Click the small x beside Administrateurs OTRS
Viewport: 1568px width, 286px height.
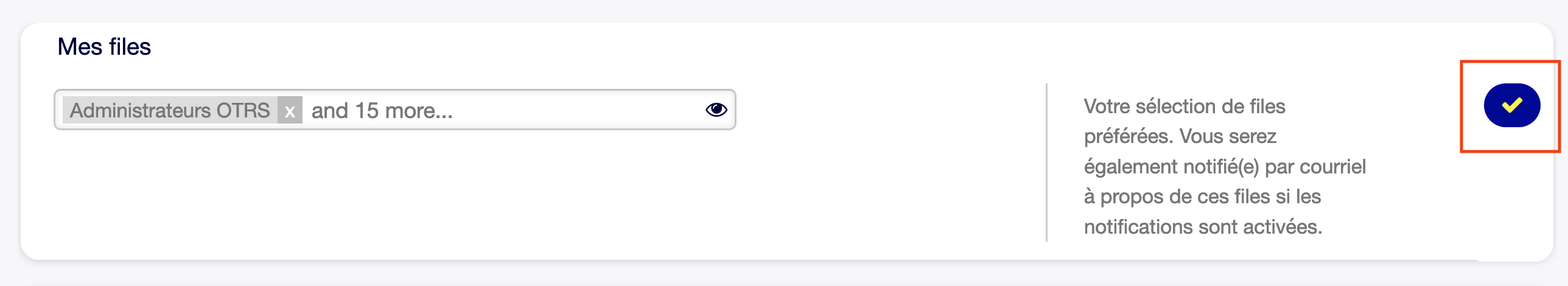[290, 111]
